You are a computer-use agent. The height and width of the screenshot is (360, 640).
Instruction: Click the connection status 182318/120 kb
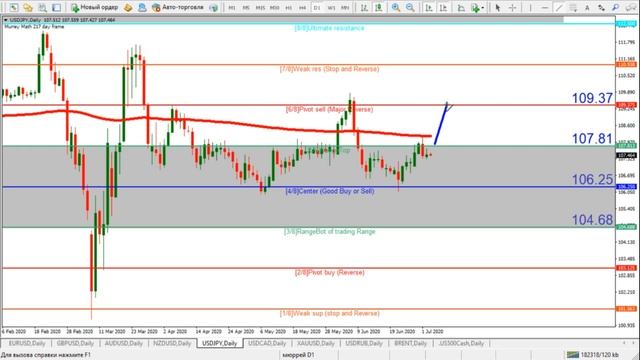click(x=592, y=355)
